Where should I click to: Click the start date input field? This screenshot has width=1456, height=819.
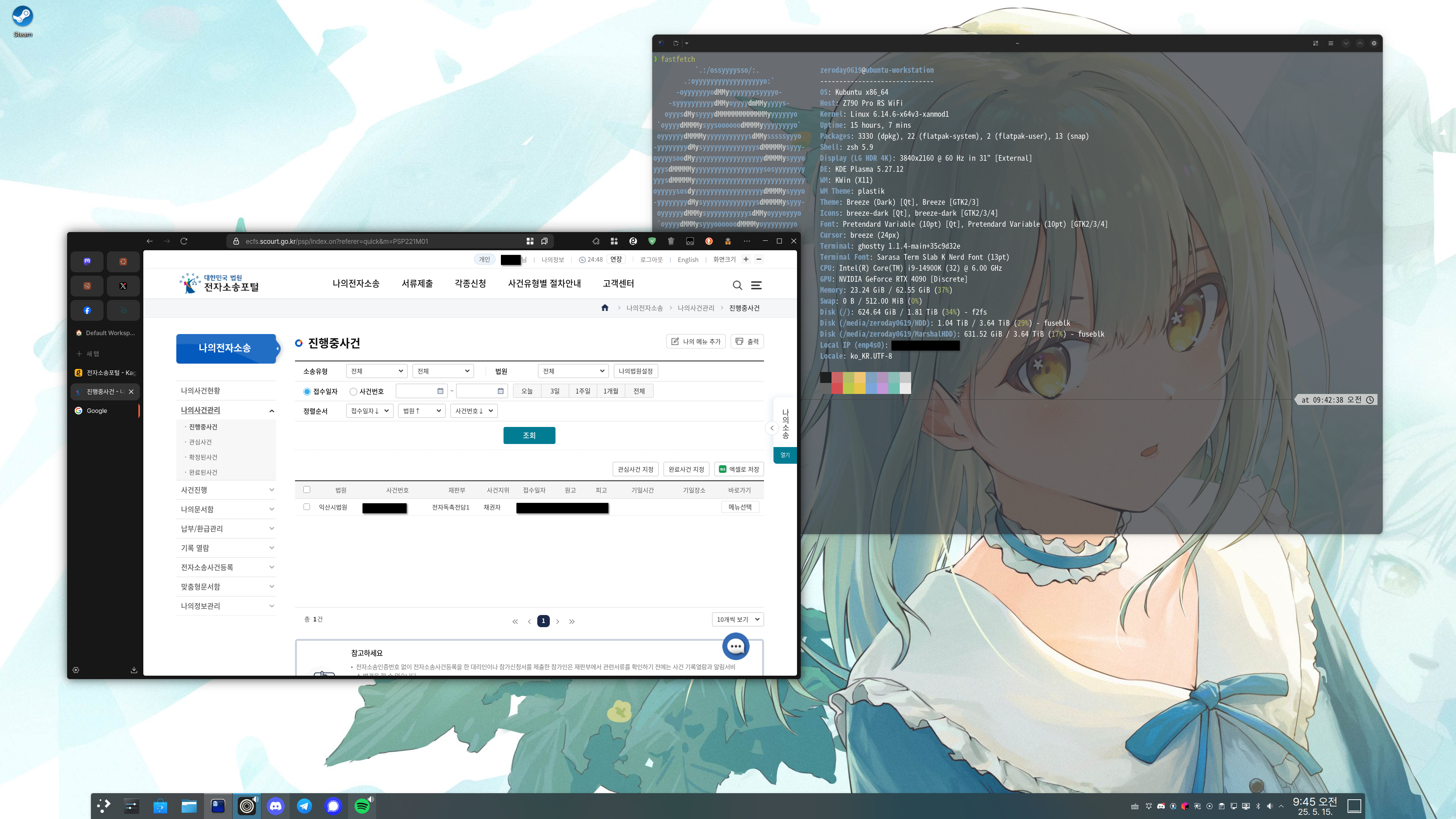(422, 391)
